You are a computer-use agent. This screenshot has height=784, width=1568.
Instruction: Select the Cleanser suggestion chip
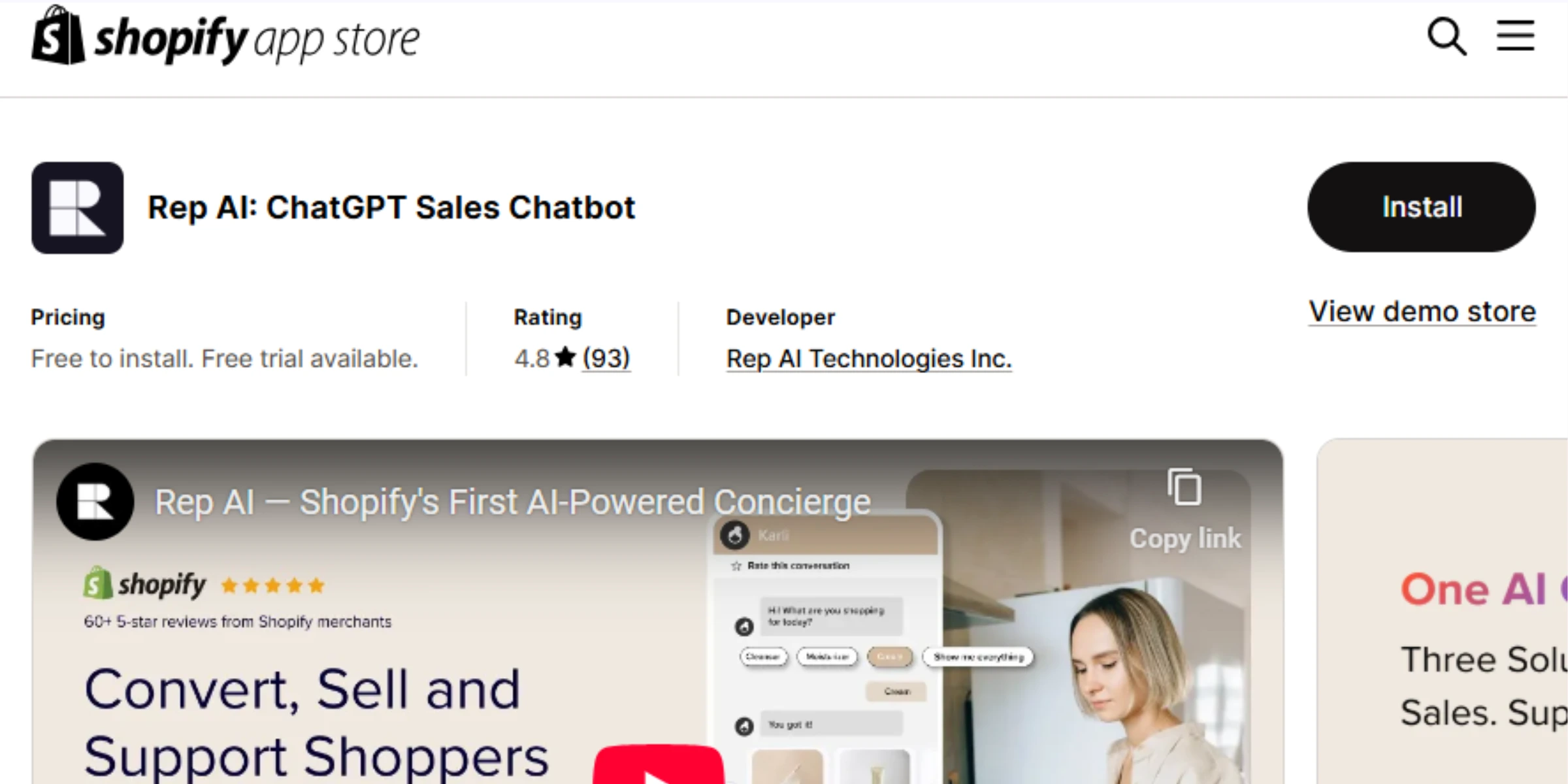[763, 657]
